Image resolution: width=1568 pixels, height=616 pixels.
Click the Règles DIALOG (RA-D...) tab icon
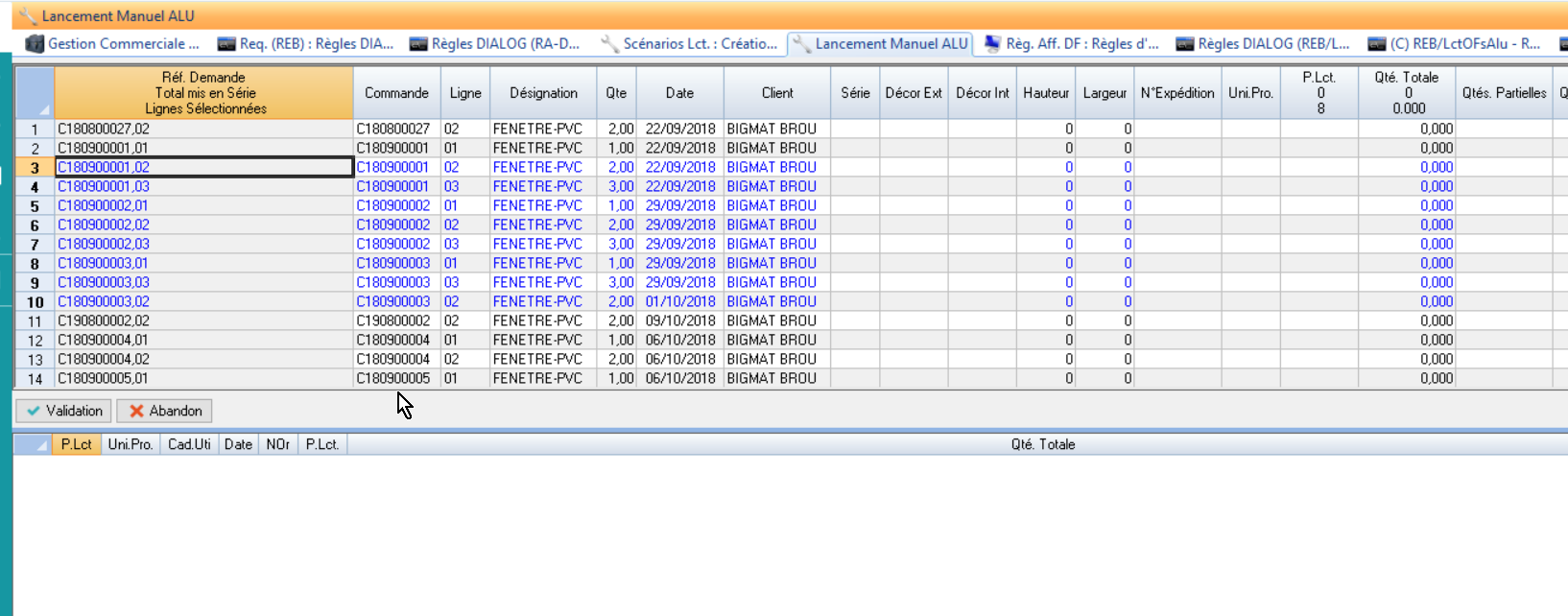[x=418, y=44]
